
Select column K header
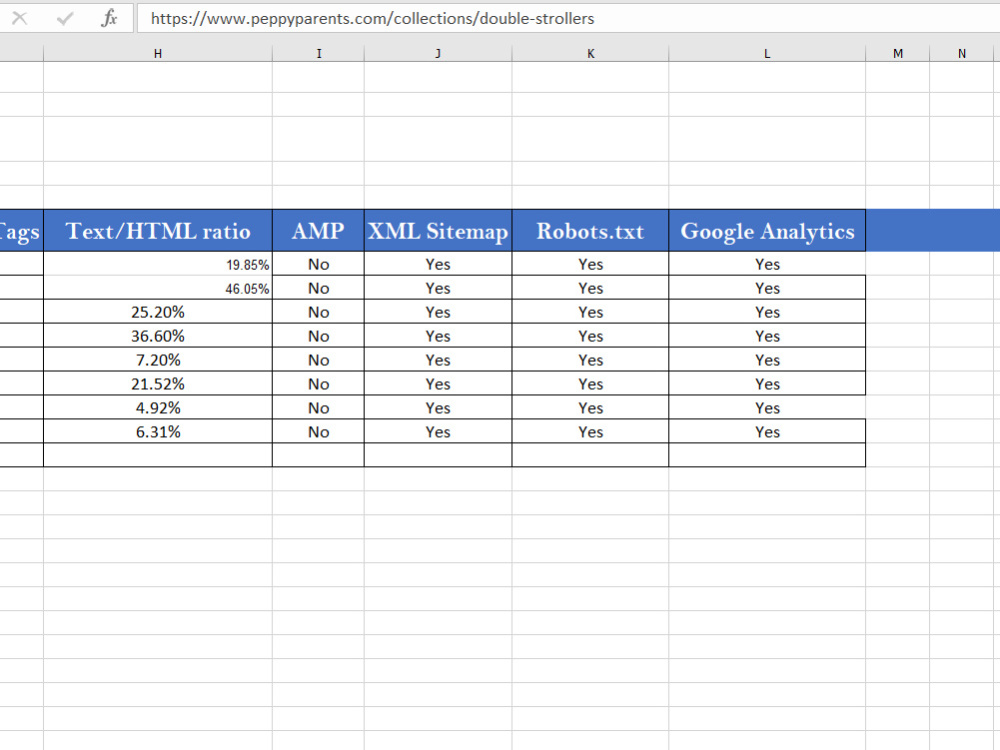click(591, 54)
